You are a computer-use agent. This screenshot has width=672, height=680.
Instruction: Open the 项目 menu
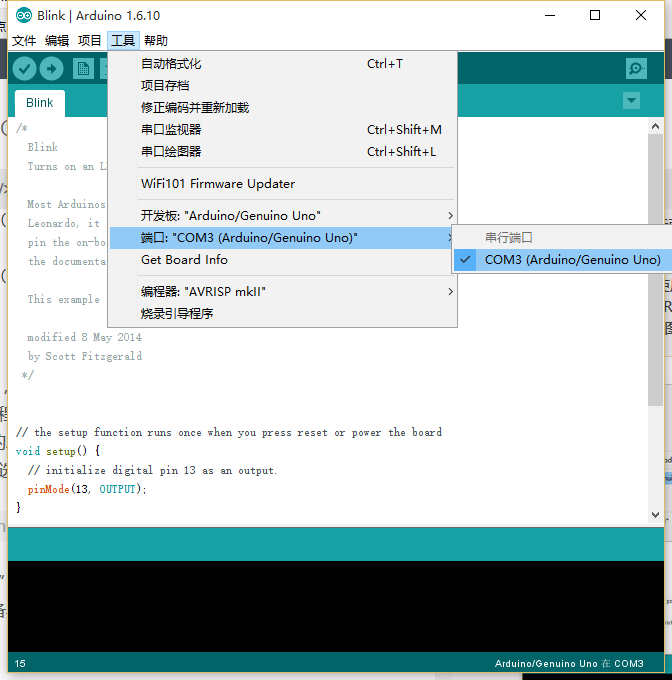tap(90, 41)
